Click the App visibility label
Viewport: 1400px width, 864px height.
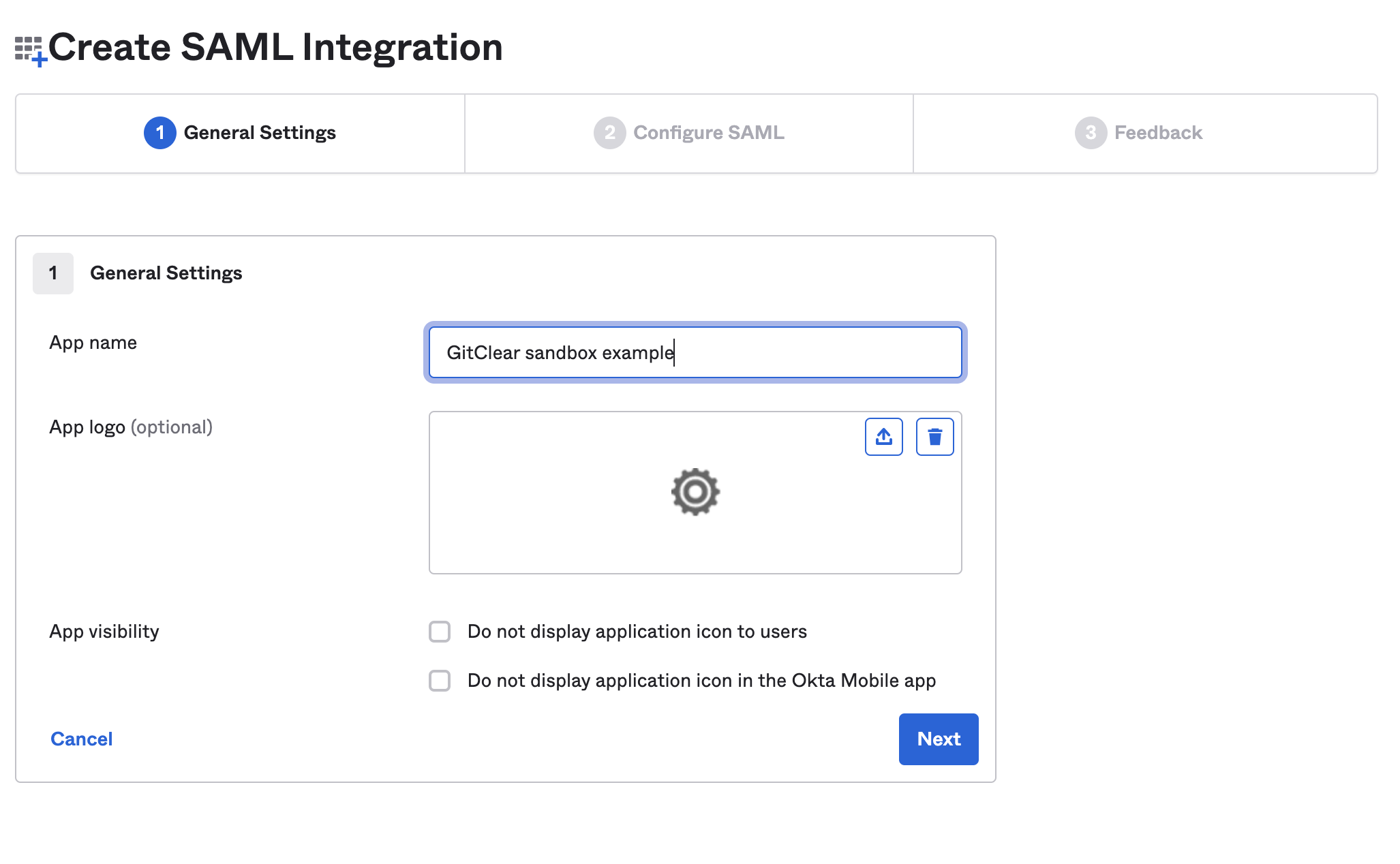pos(104,632)
